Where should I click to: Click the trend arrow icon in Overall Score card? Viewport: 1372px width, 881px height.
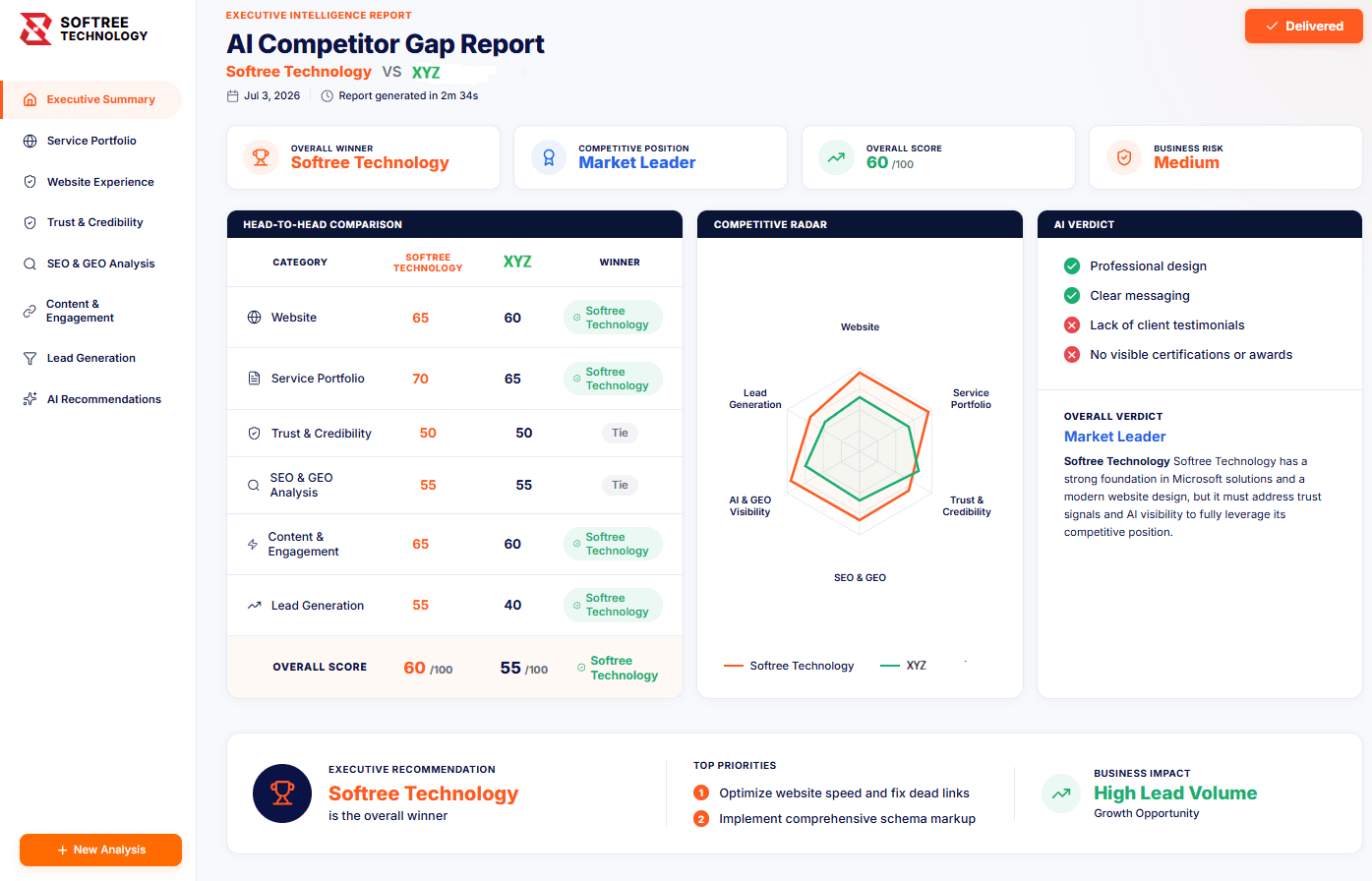coord(836,156)
